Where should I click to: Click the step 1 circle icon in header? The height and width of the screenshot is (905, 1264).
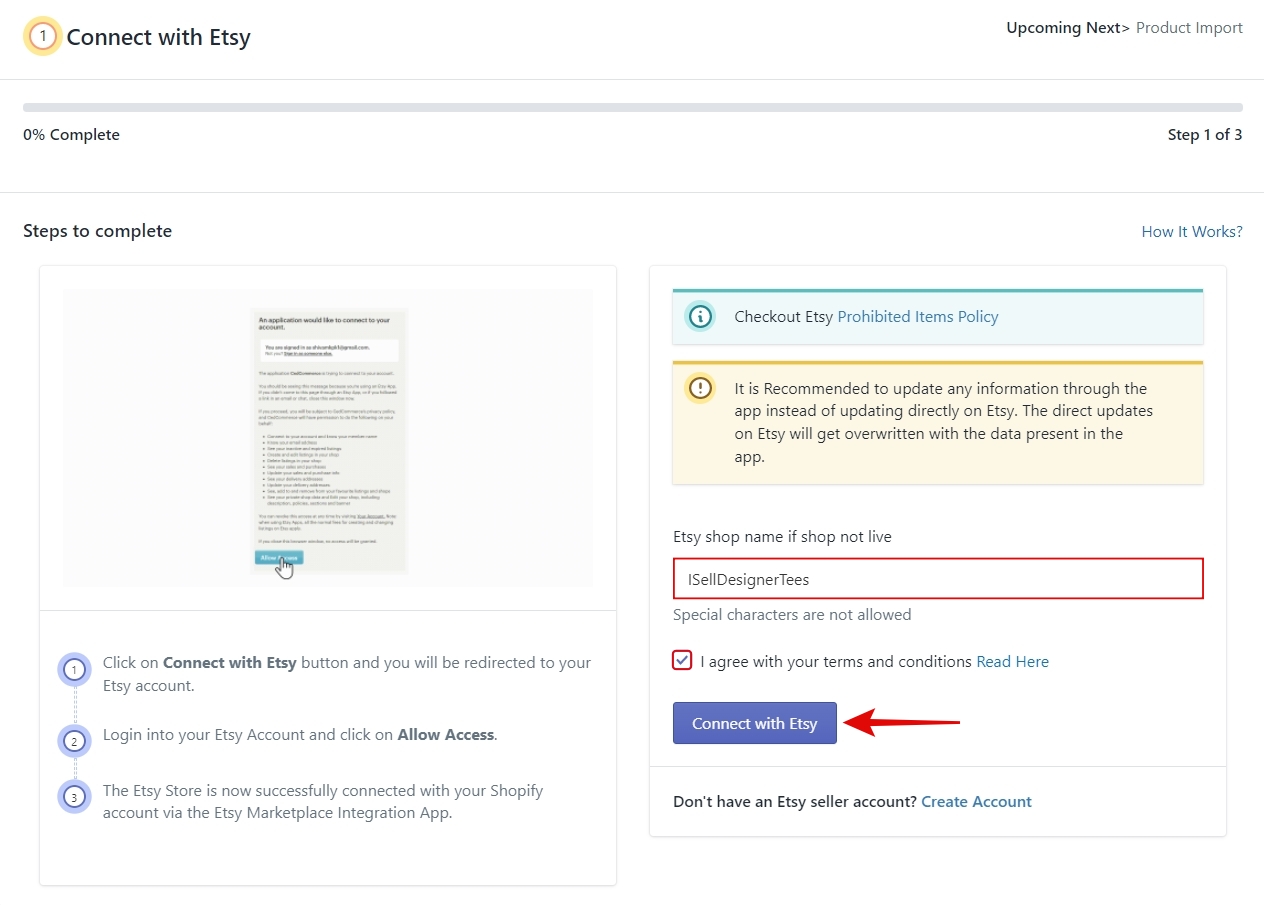click(x=43, y=37)
